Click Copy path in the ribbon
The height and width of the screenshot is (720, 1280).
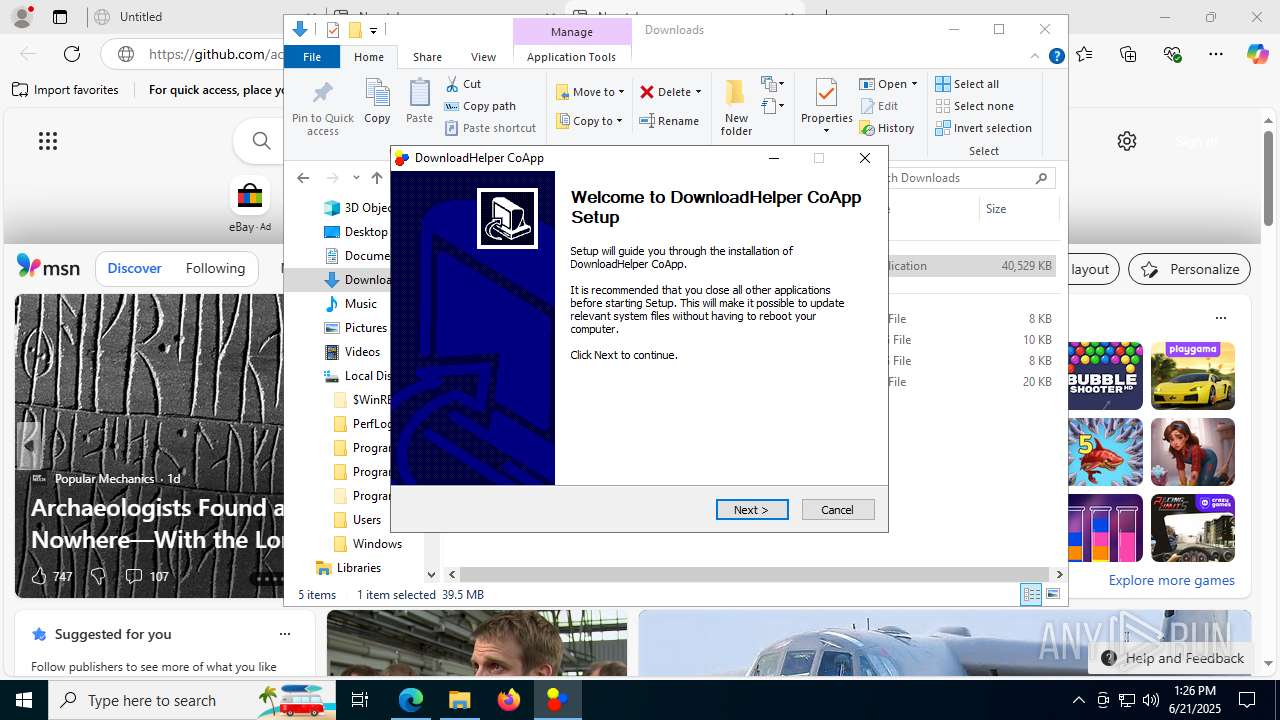pos(480,106)
